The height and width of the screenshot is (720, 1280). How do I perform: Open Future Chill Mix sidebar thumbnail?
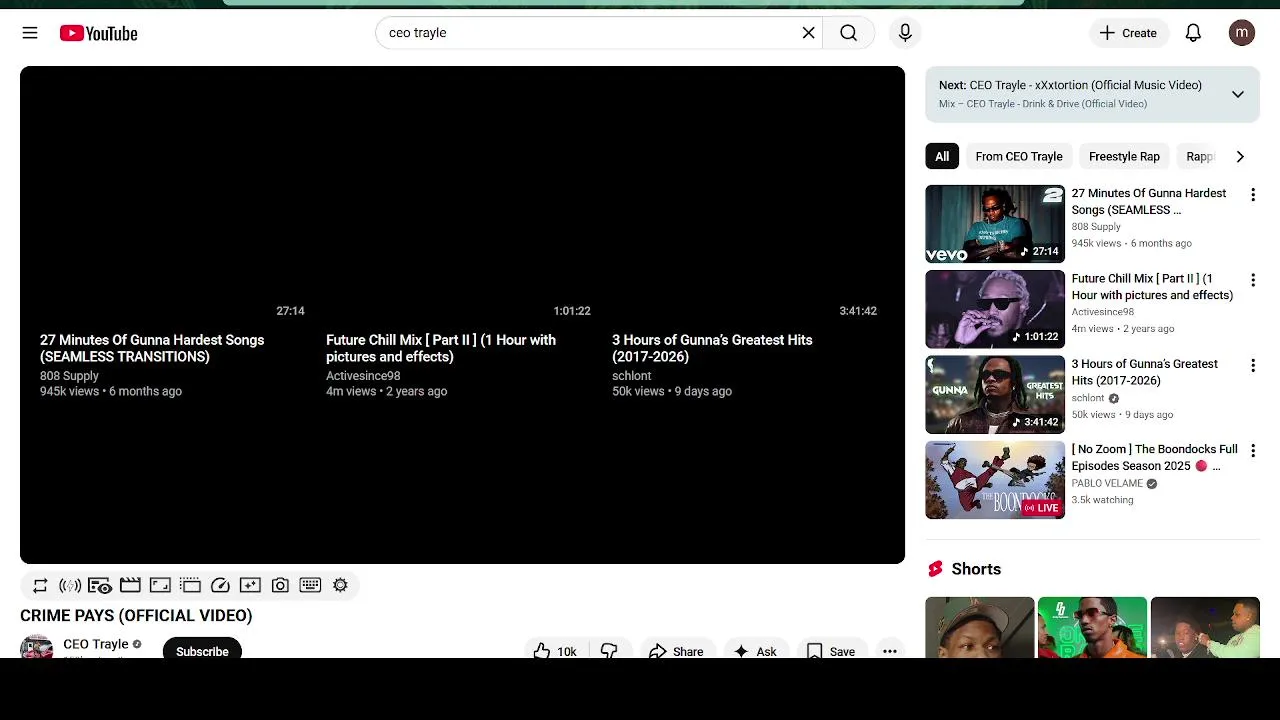coord(995,309)
